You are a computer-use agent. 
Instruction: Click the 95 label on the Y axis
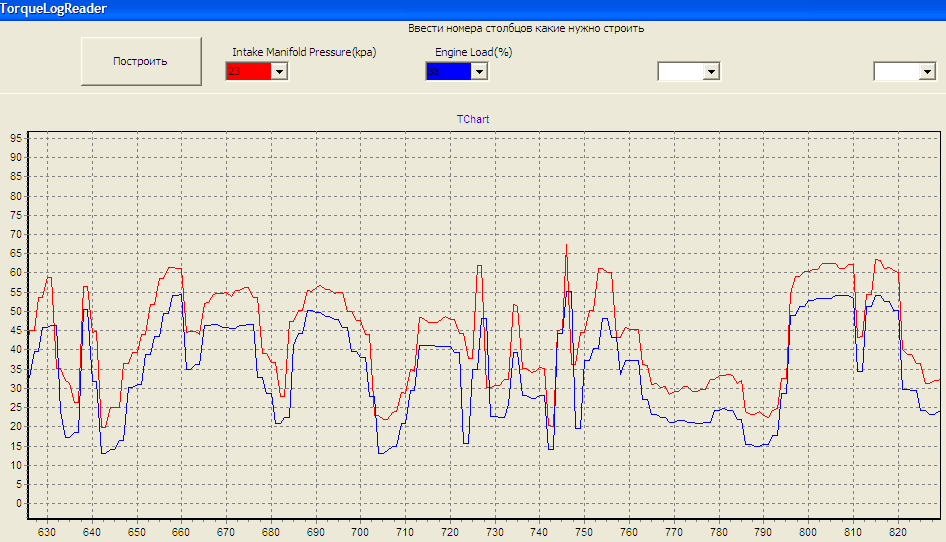coord(15,139)
